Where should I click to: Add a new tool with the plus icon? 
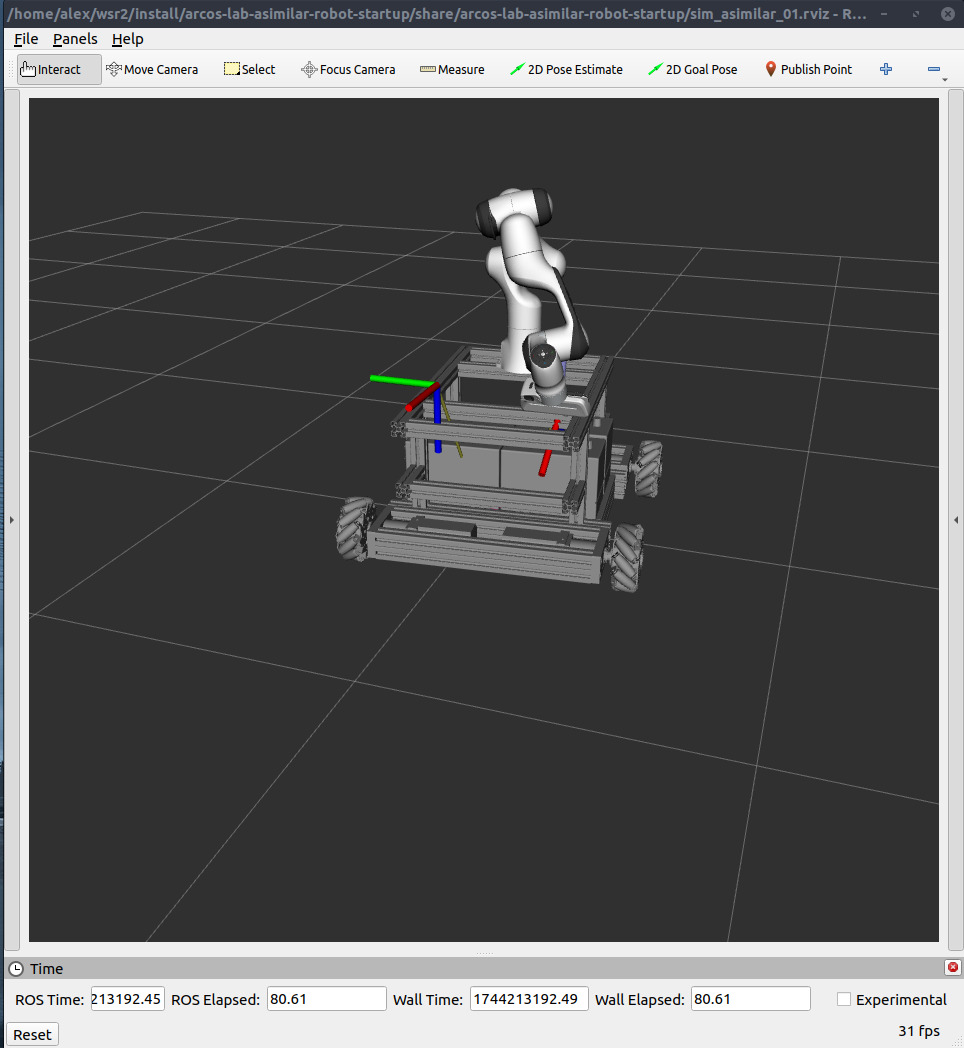pos(885,69)
